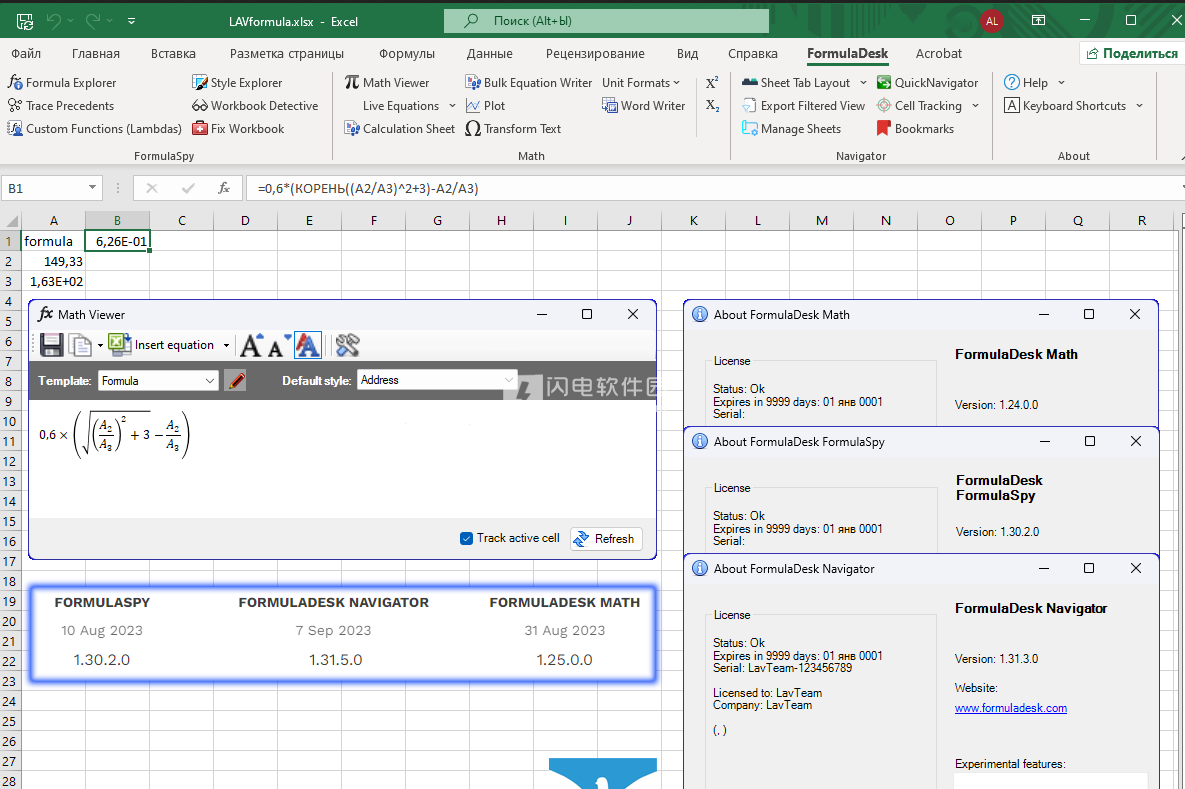Image resolution: width=1185 pixels, height=789 pixels.
Task: Open the Формулы ribbon tab
Action: (x=407, y=54)
